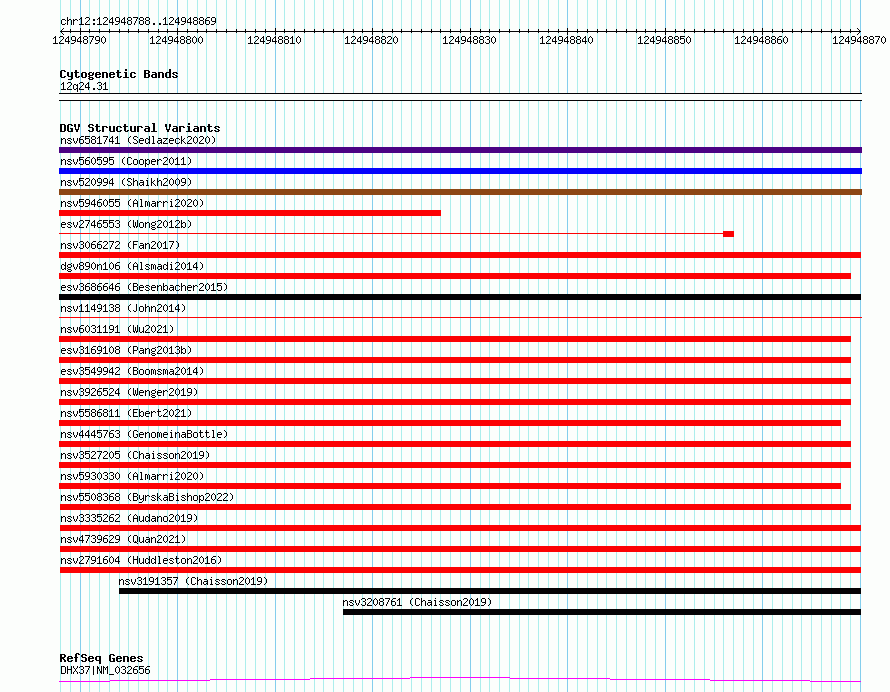Open nsv3066272 (Fan2017) label
The width and height of the screenshot is (890, 692).
coord(120,245)
